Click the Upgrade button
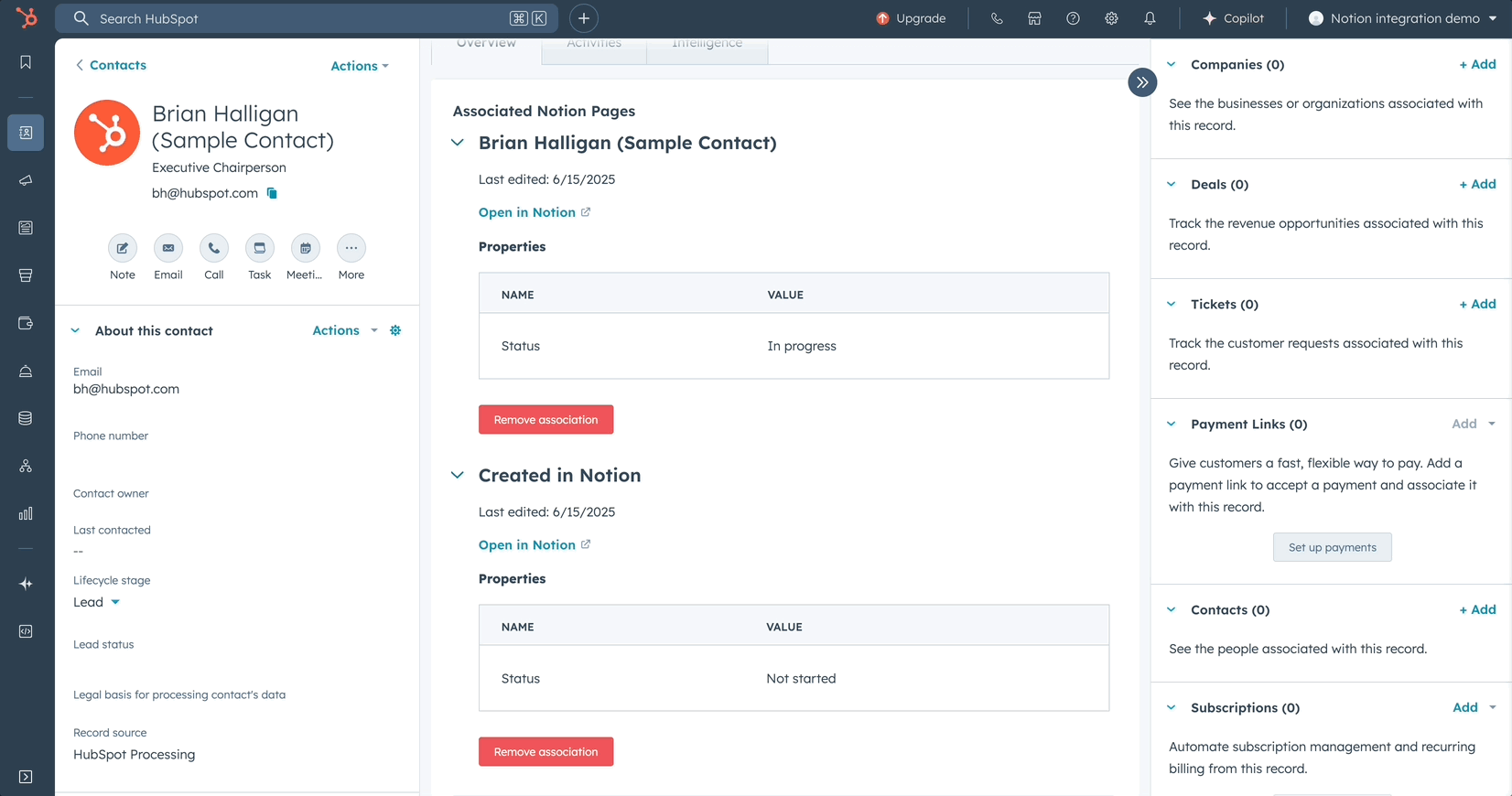 pyautogui.click(x=911, y=18)
